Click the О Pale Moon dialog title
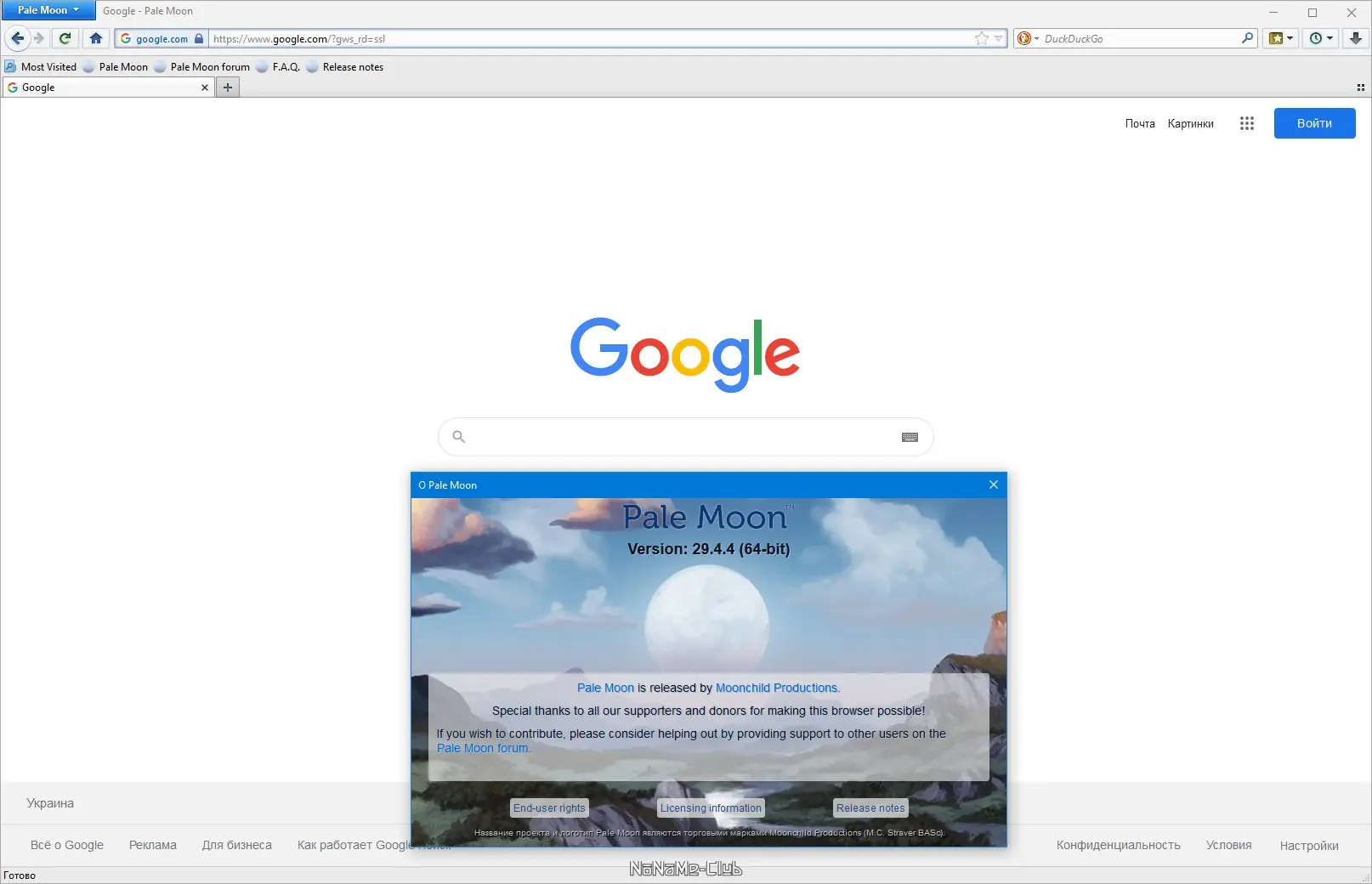This screenshot has width=1372, height=884. pyautogui.click(x=447, y=484)
